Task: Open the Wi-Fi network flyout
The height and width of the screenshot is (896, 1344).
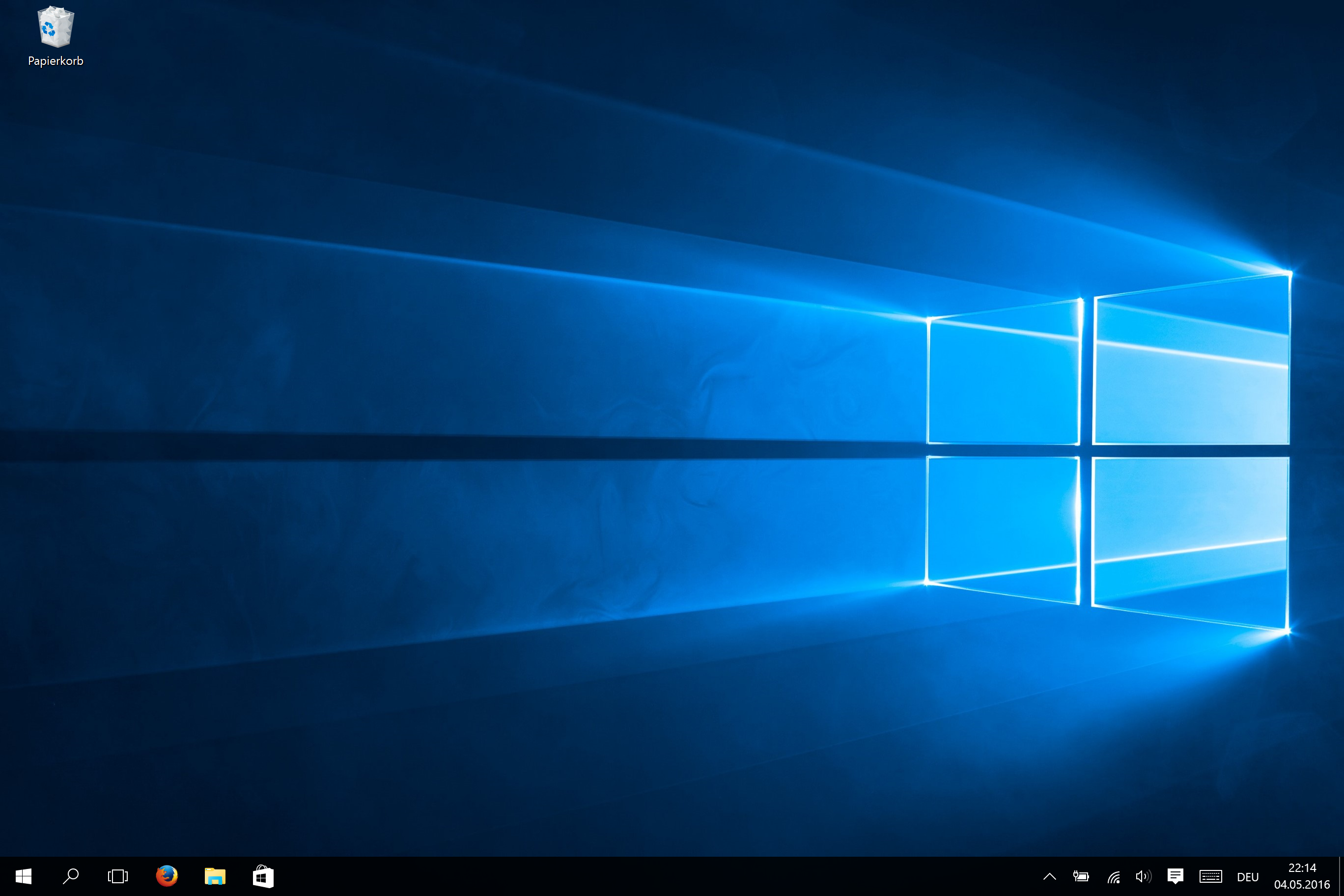Action: (x=1113, y=876)
